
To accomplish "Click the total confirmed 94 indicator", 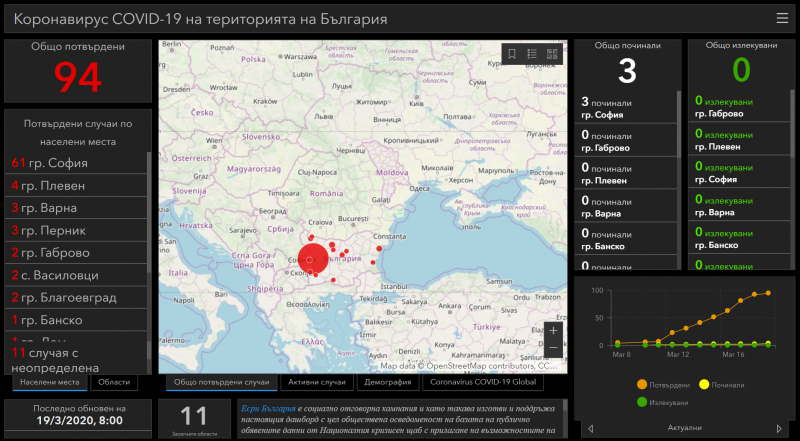I will (78, 77).
